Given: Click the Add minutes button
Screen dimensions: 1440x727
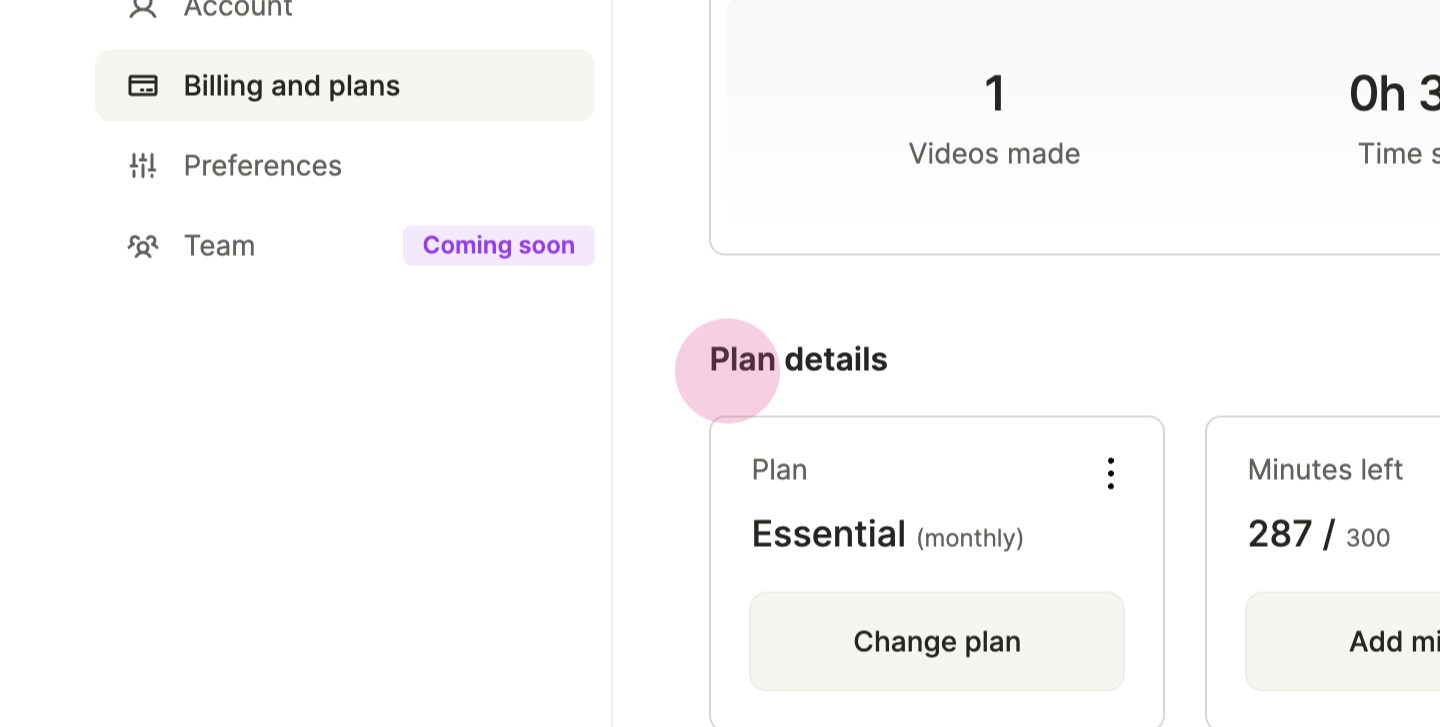Looking at the screenshot, I should point(1343,641).
